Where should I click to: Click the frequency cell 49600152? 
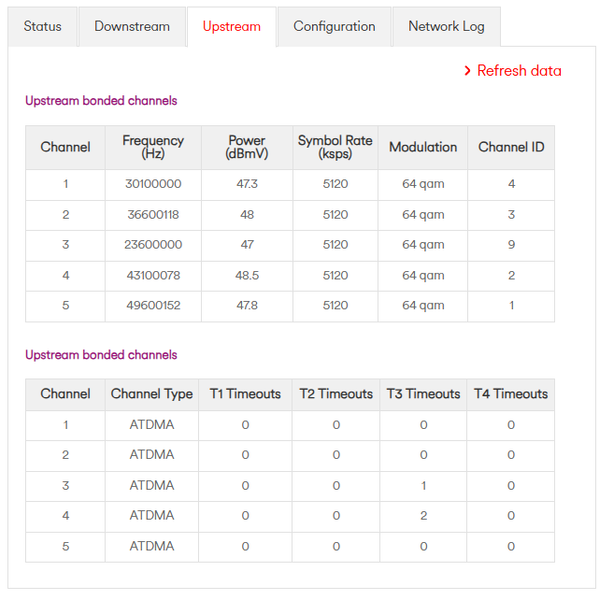153,306
